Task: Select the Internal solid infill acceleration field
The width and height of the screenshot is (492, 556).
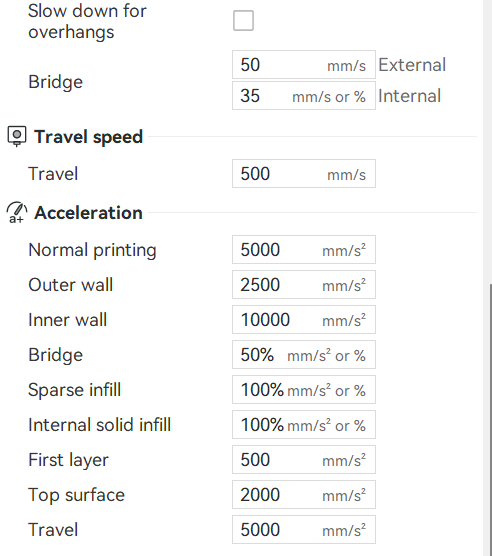Action: (304, 425)
